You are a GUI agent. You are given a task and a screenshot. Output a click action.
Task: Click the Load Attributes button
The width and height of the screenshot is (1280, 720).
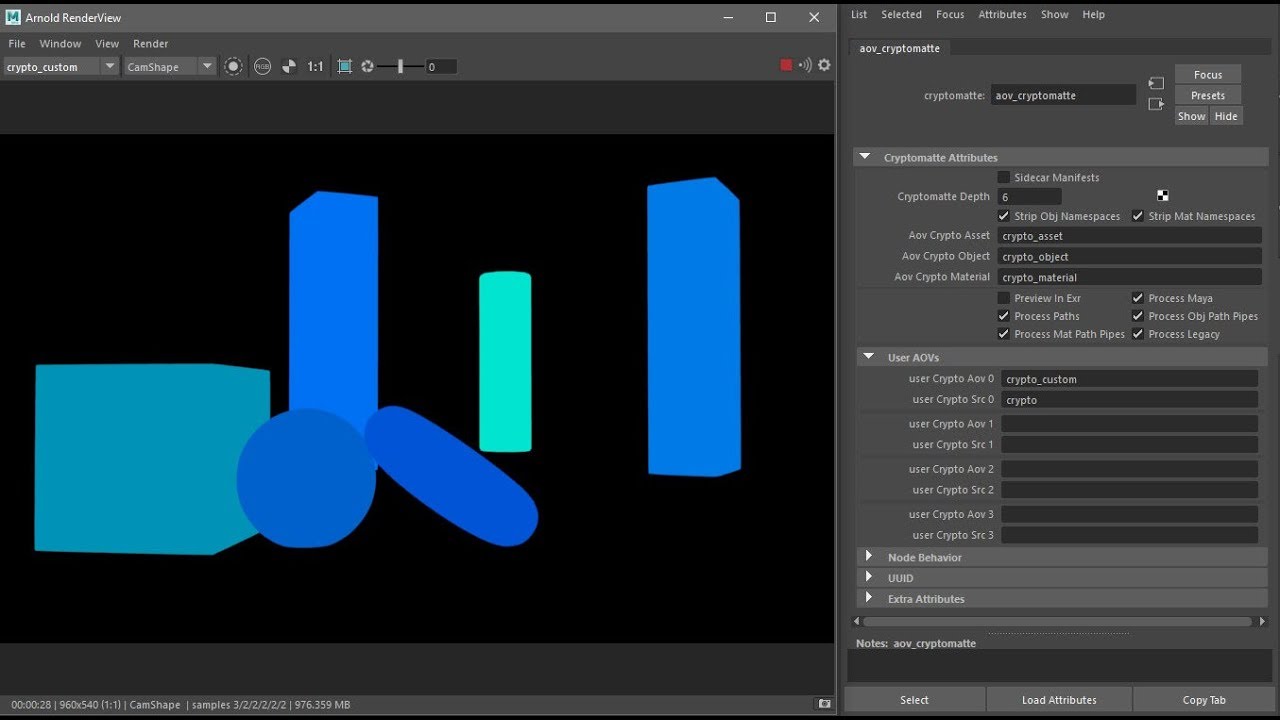click(1059, 700)
